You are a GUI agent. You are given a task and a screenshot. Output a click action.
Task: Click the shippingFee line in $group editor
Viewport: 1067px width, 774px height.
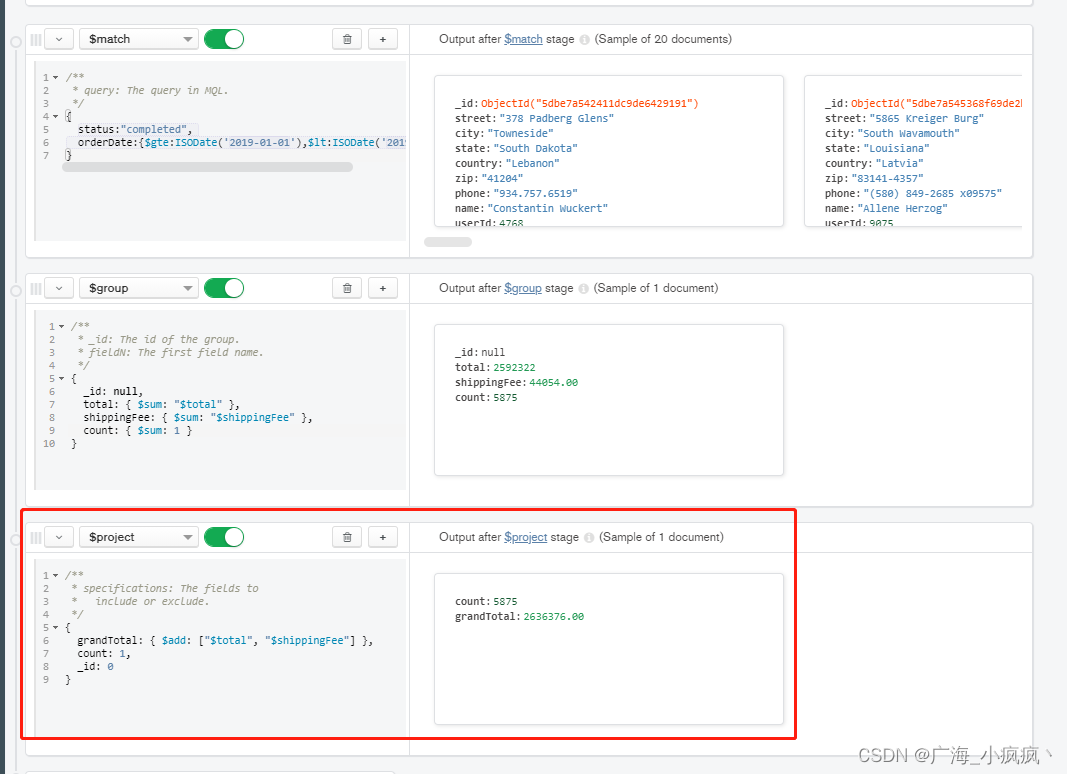pyautogui.click(x=198, y=418)
